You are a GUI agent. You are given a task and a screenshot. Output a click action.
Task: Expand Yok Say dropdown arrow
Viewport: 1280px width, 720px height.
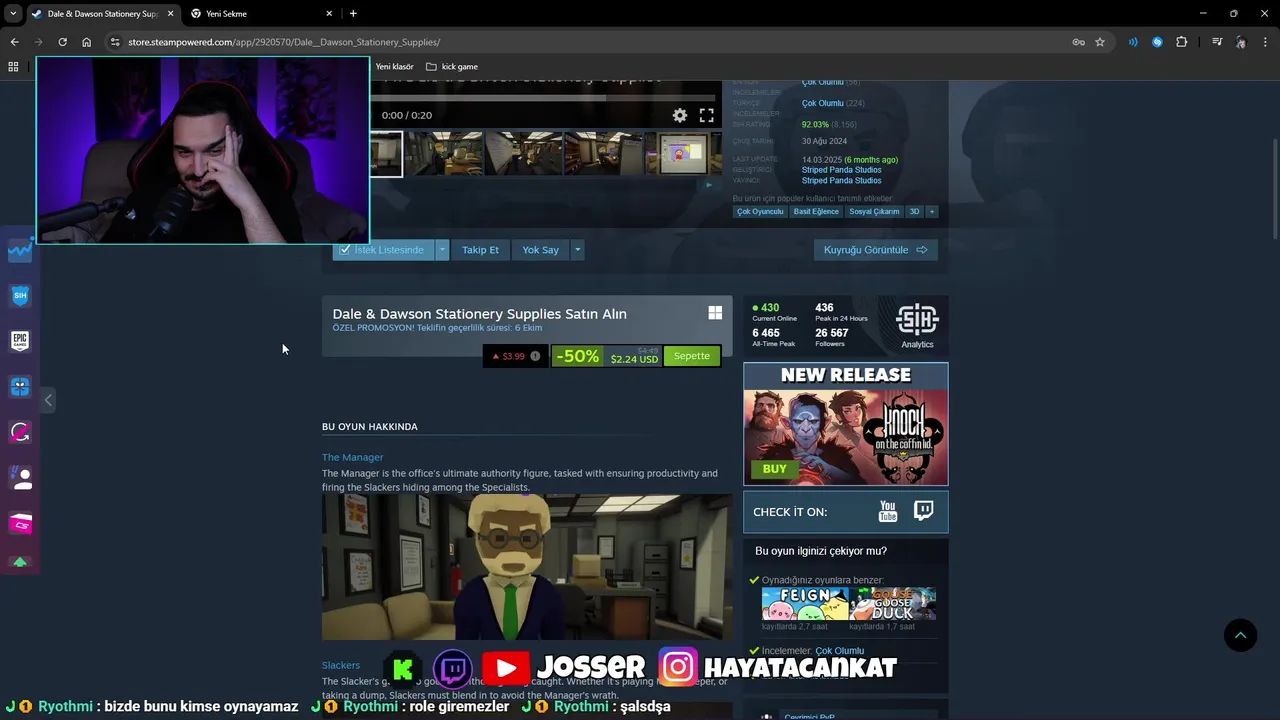pyautogui.click(x=577, y=250)
